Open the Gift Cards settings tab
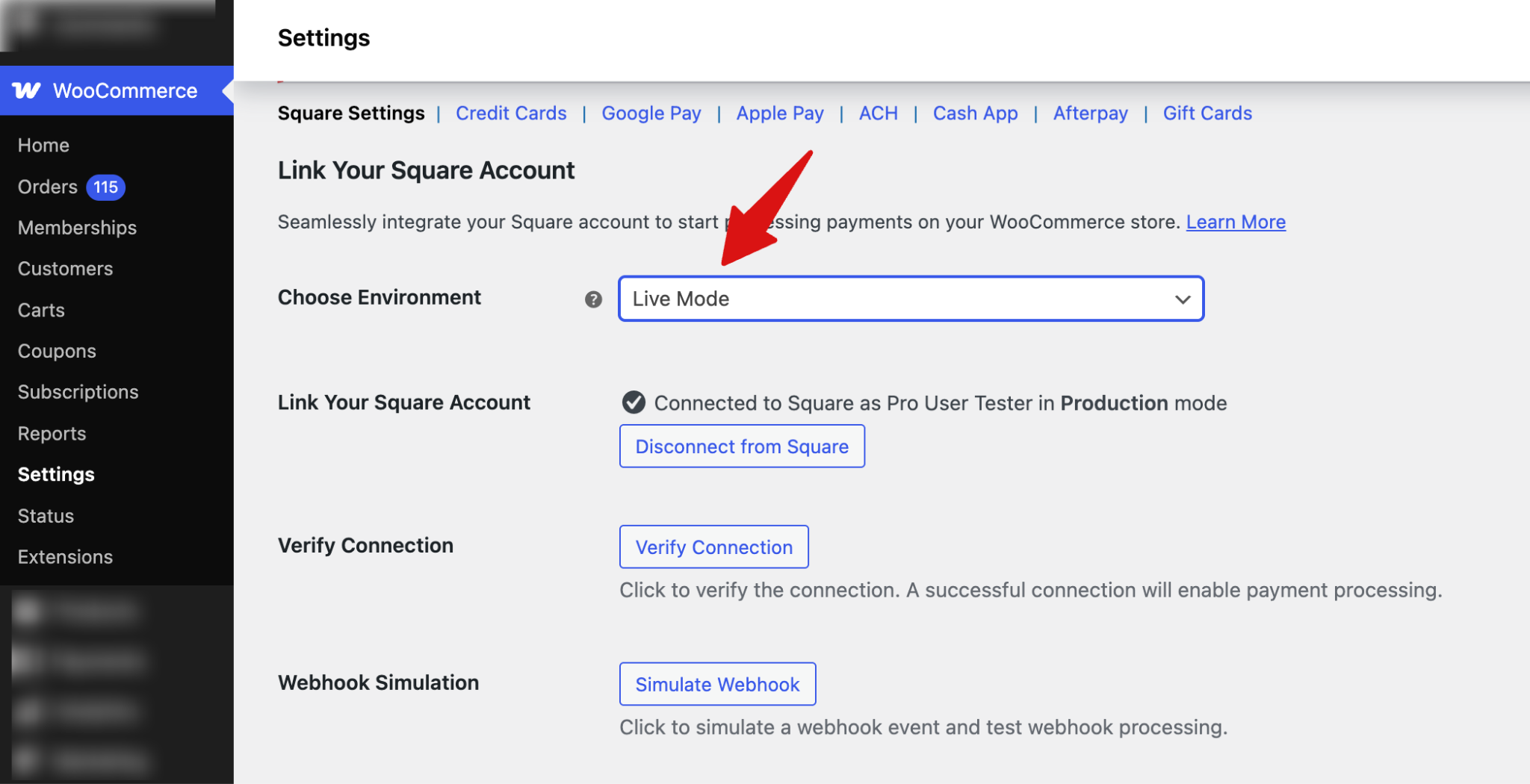Viewport: 1530px width, 784px height. (x=1207, y=113)
